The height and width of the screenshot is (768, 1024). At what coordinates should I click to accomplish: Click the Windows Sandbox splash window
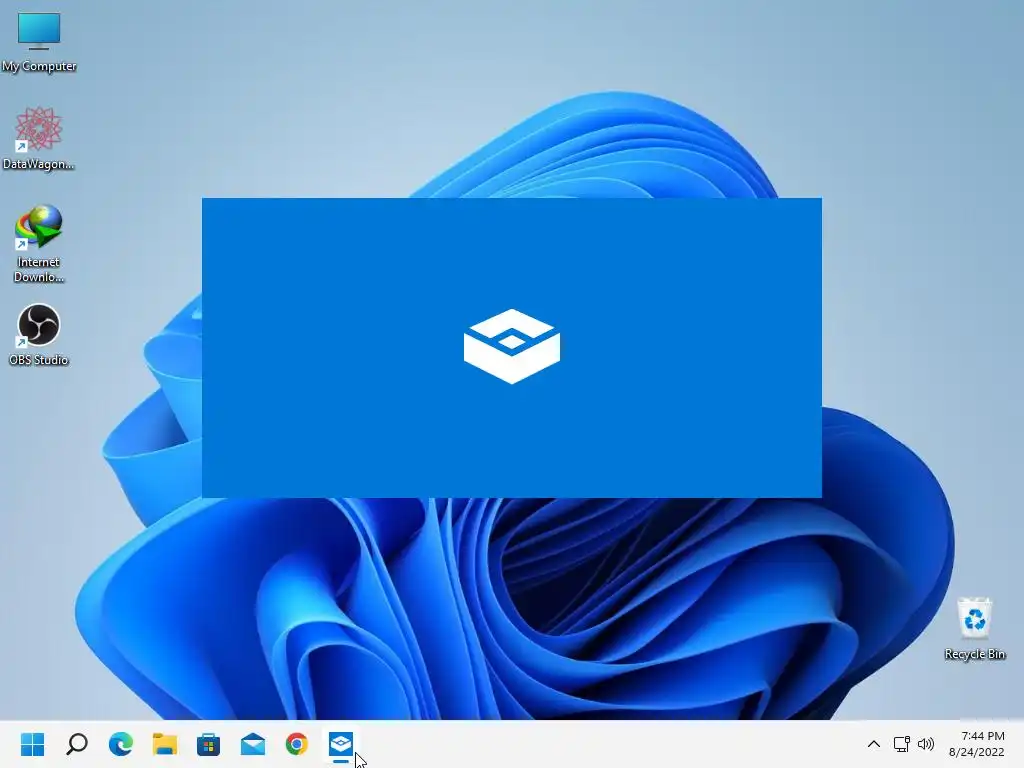[x=511, y=347]
